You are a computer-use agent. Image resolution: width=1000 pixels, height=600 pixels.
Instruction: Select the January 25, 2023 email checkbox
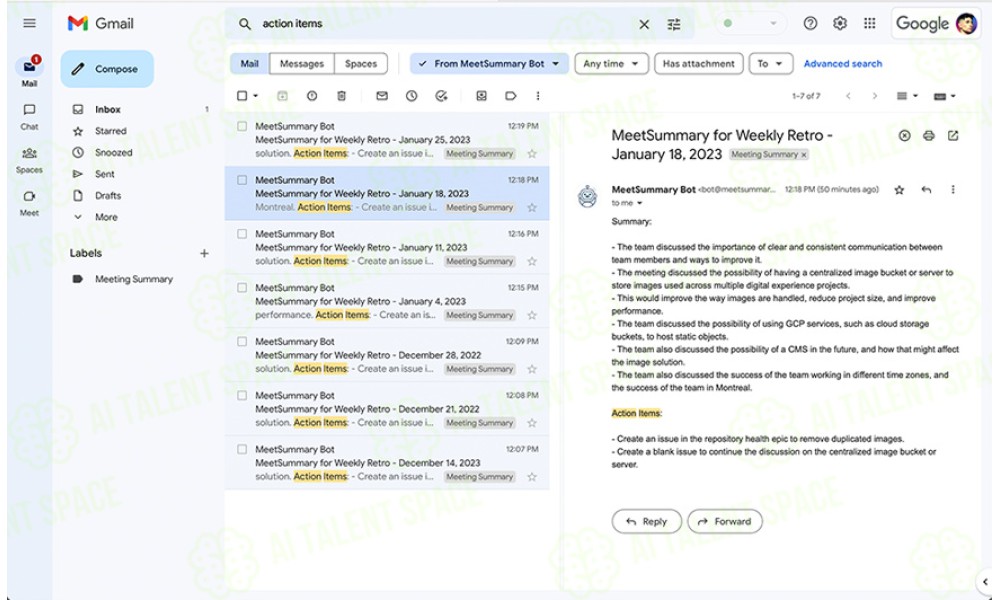(x=242, y=126)
